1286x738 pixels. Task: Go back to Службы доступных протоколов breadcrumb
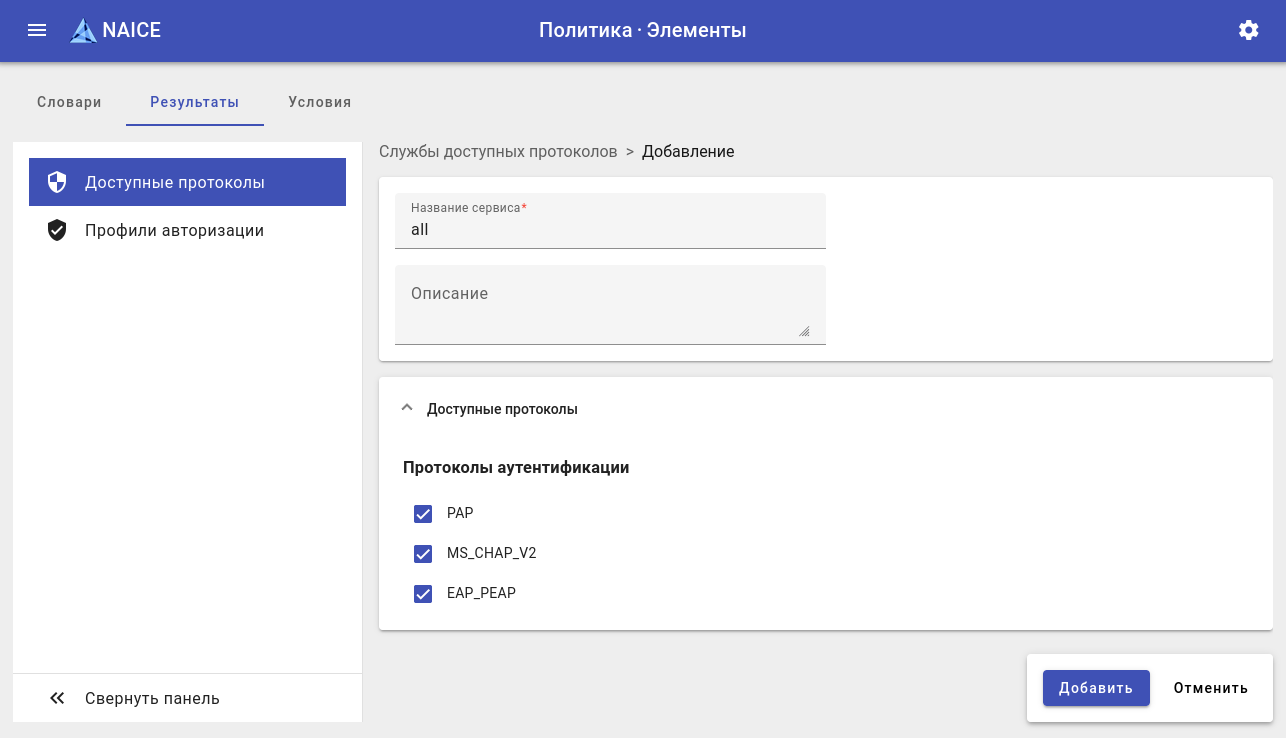pyautogui.click(x=498, y=151)
